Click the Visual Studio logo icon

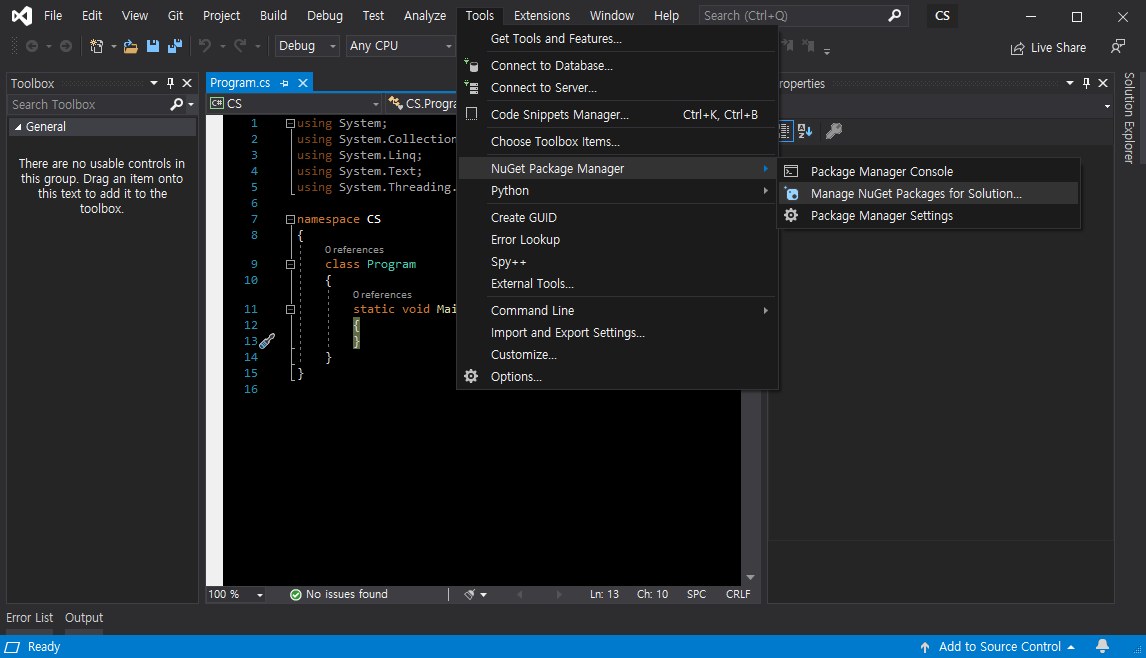(22, 15)
